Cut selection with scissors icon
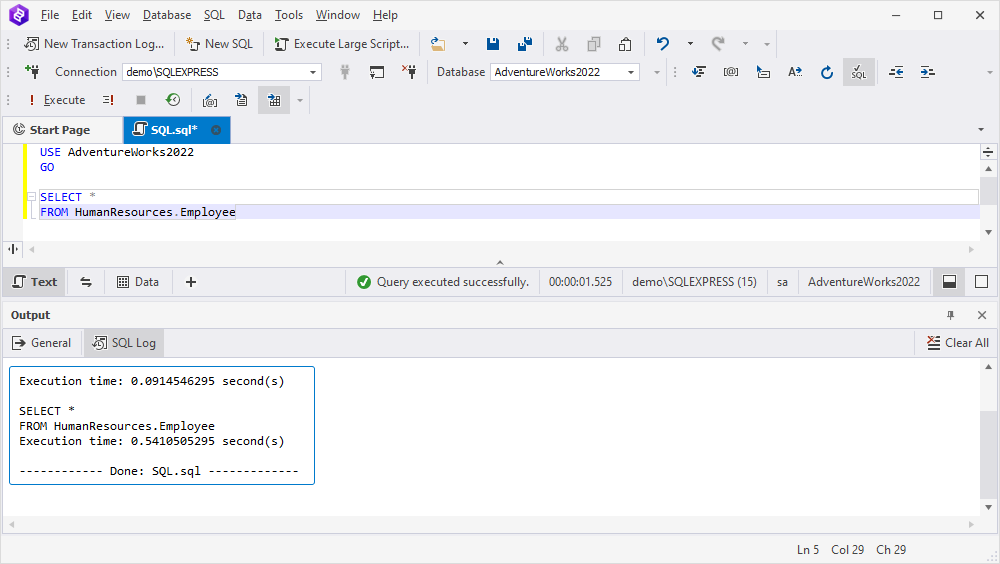 tap(561, 44)
